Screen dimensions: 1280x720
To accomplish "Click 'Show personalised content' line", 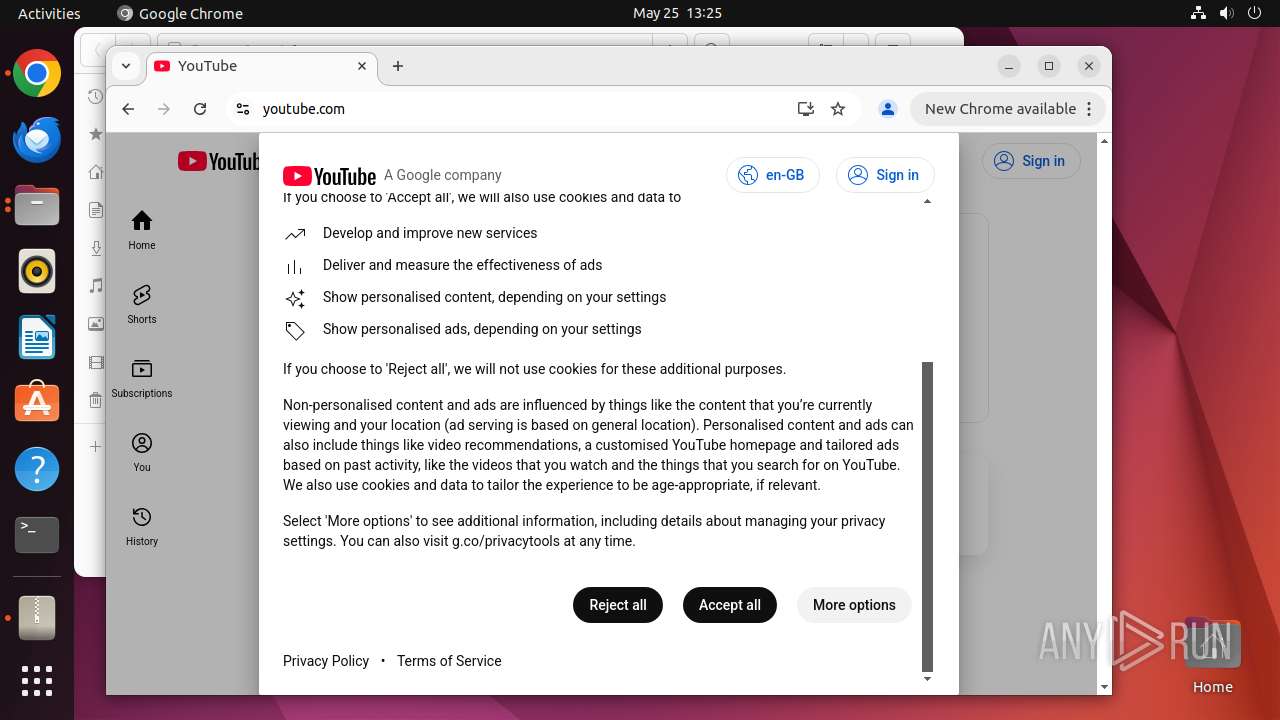I will (x=494, y=297).
